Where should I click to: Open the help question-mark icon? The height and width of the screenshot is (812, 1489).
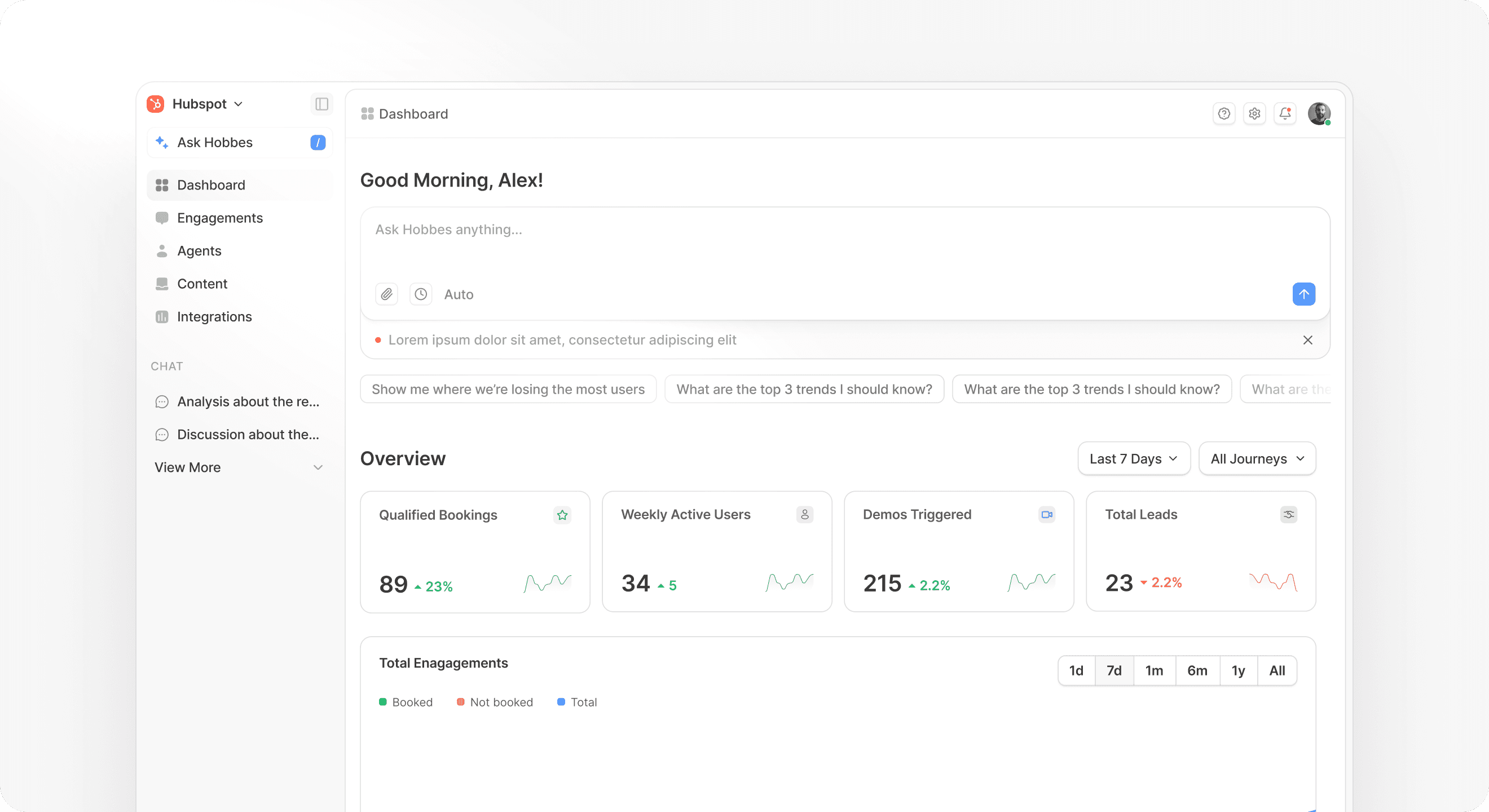click(1224, 114)
